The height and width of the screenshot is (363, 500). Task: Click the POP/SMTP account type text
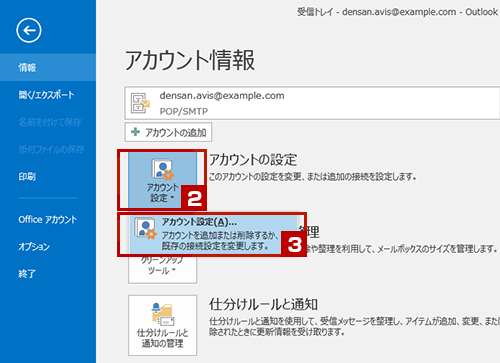[x=184, y=111]
